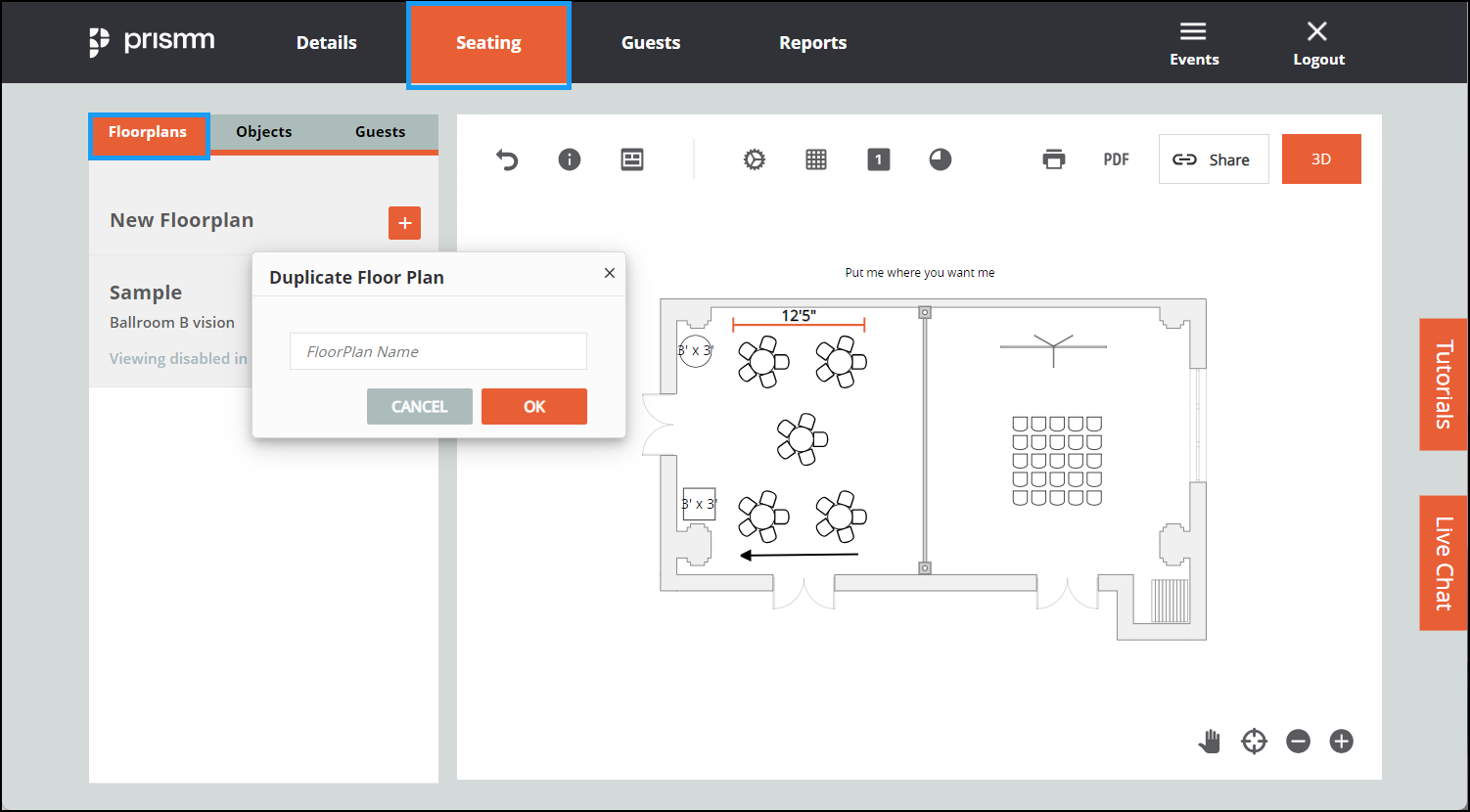Print the current floorplan
The width and height of the screenshot is (1470, 812).
coord(1054,158)
